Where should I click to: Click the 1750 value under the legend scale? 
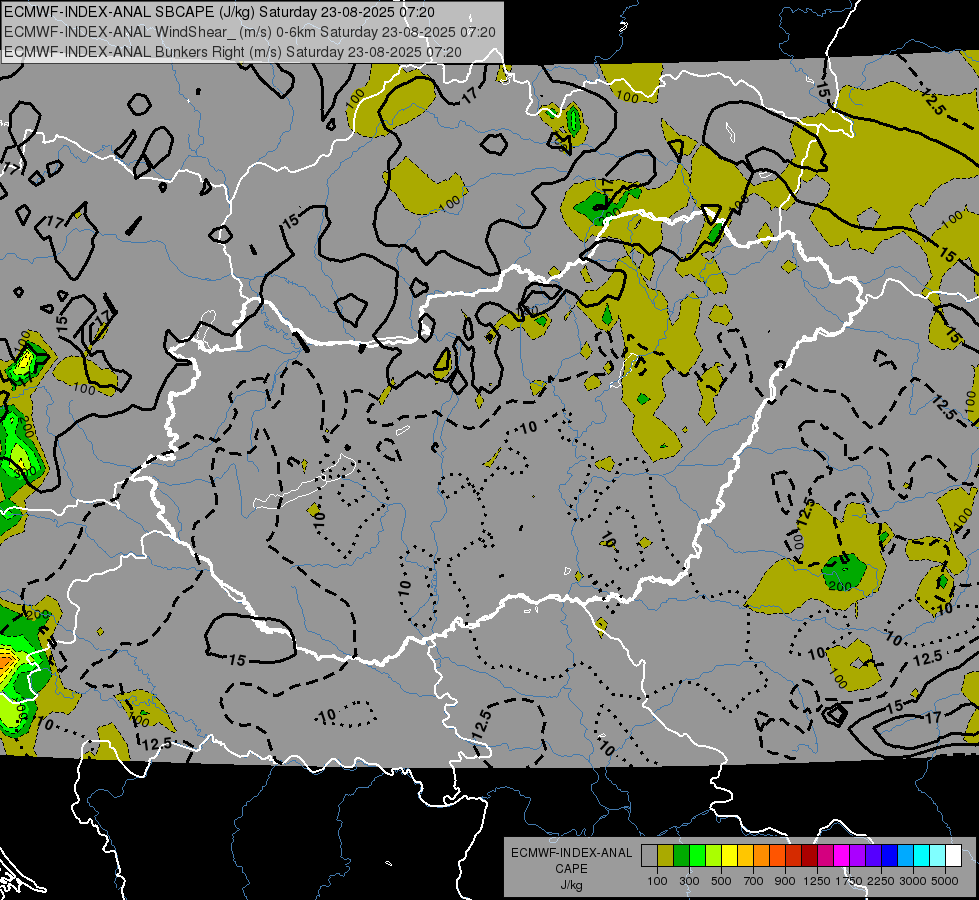click(849, 881)
